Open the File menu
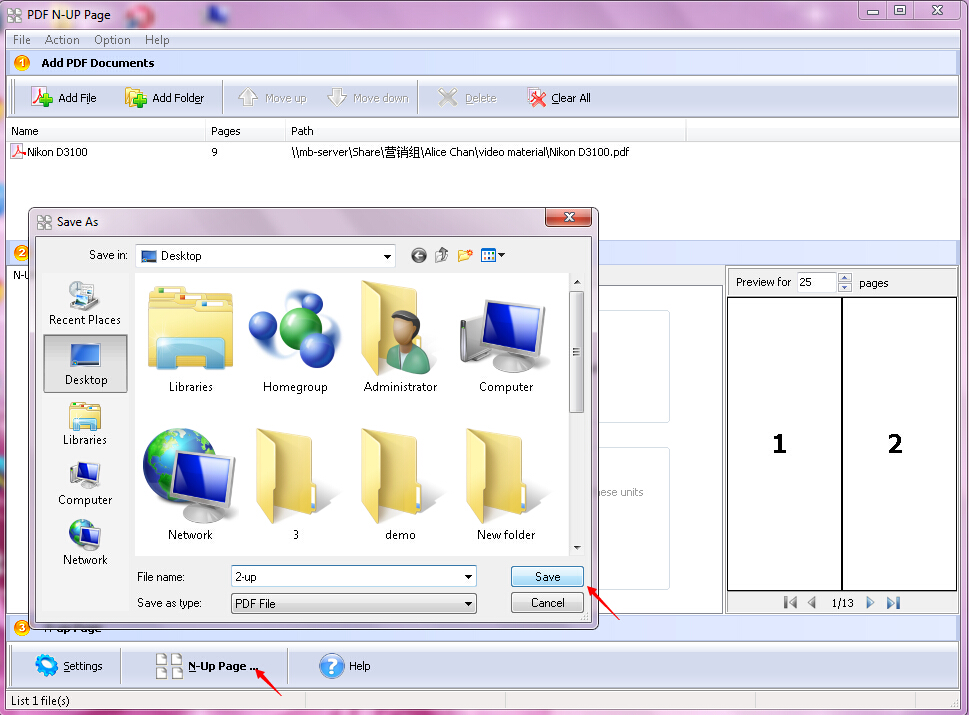 point(22,40)
